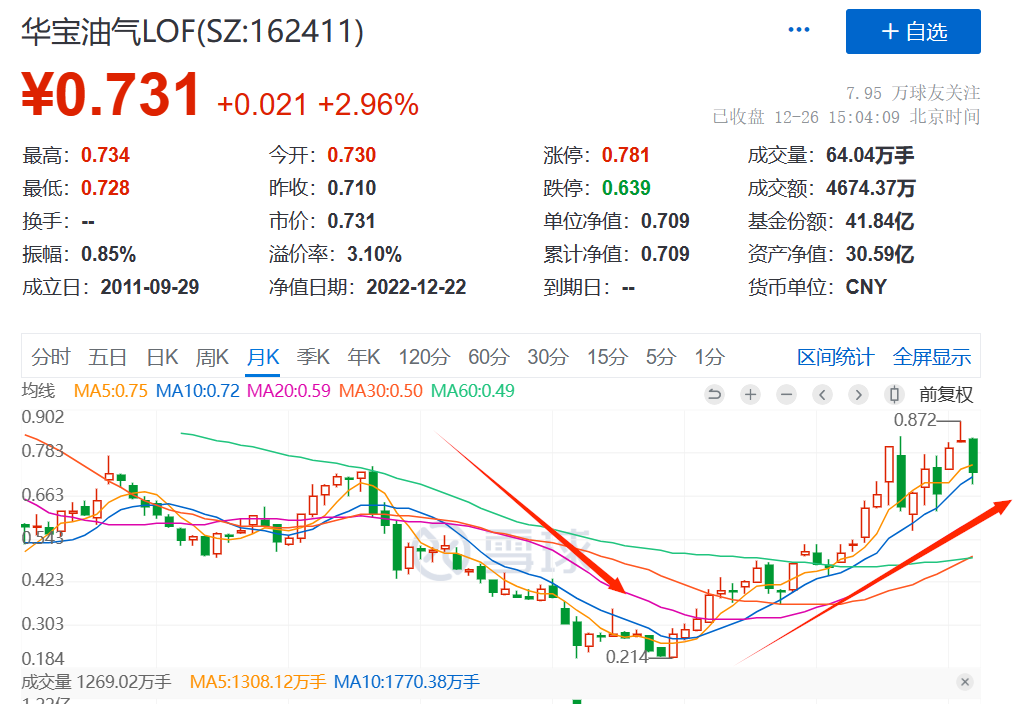Open the 前复权 adjustment dropdown

[945, 394]
